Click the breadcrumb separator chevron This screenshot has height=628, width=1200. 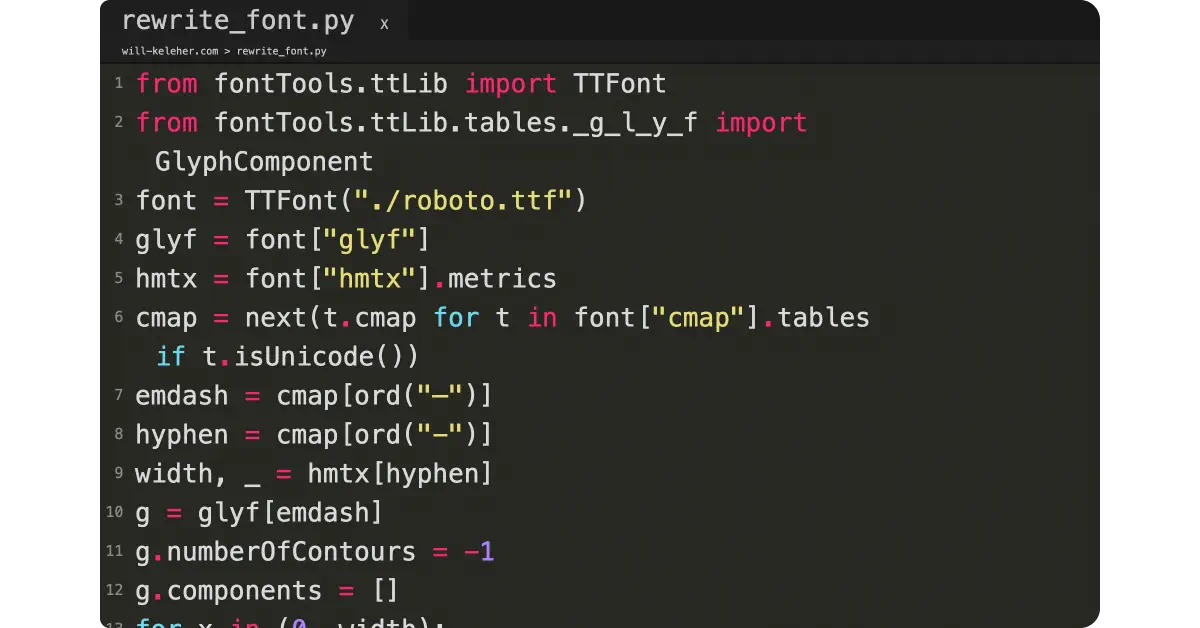click(228, 51)
